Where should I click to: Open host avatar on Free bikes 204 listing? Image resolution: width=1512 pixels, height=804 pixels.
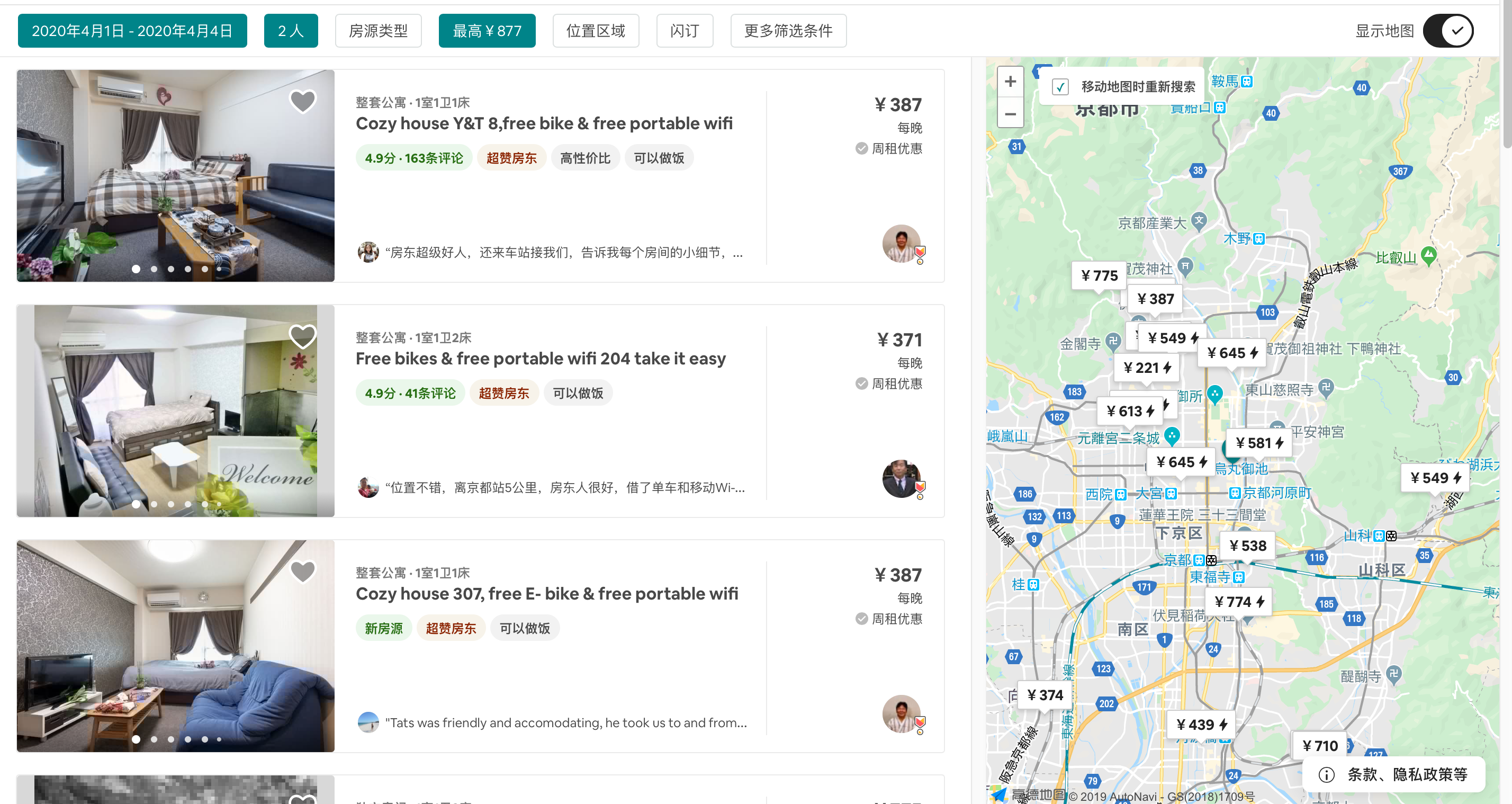click(901, 479)
